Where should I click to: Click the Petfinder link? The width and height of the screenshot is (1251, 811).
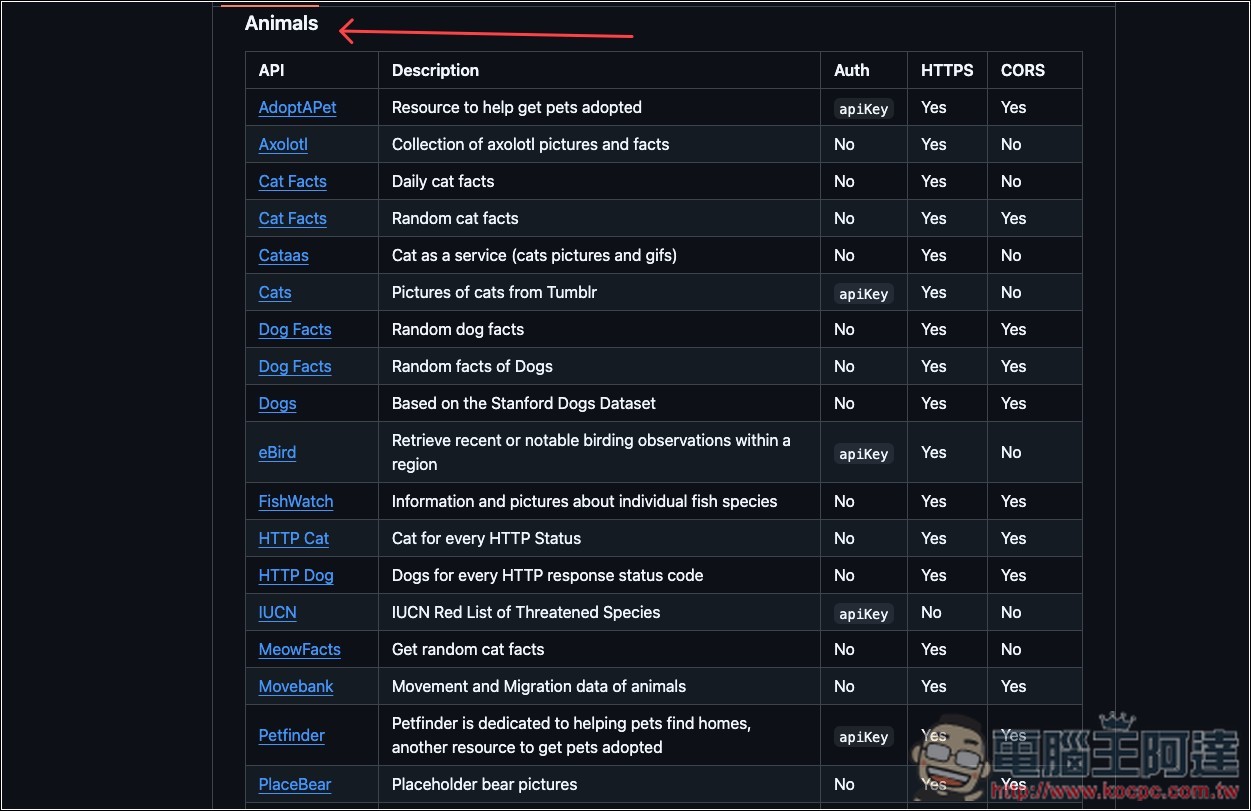point(292,736)
